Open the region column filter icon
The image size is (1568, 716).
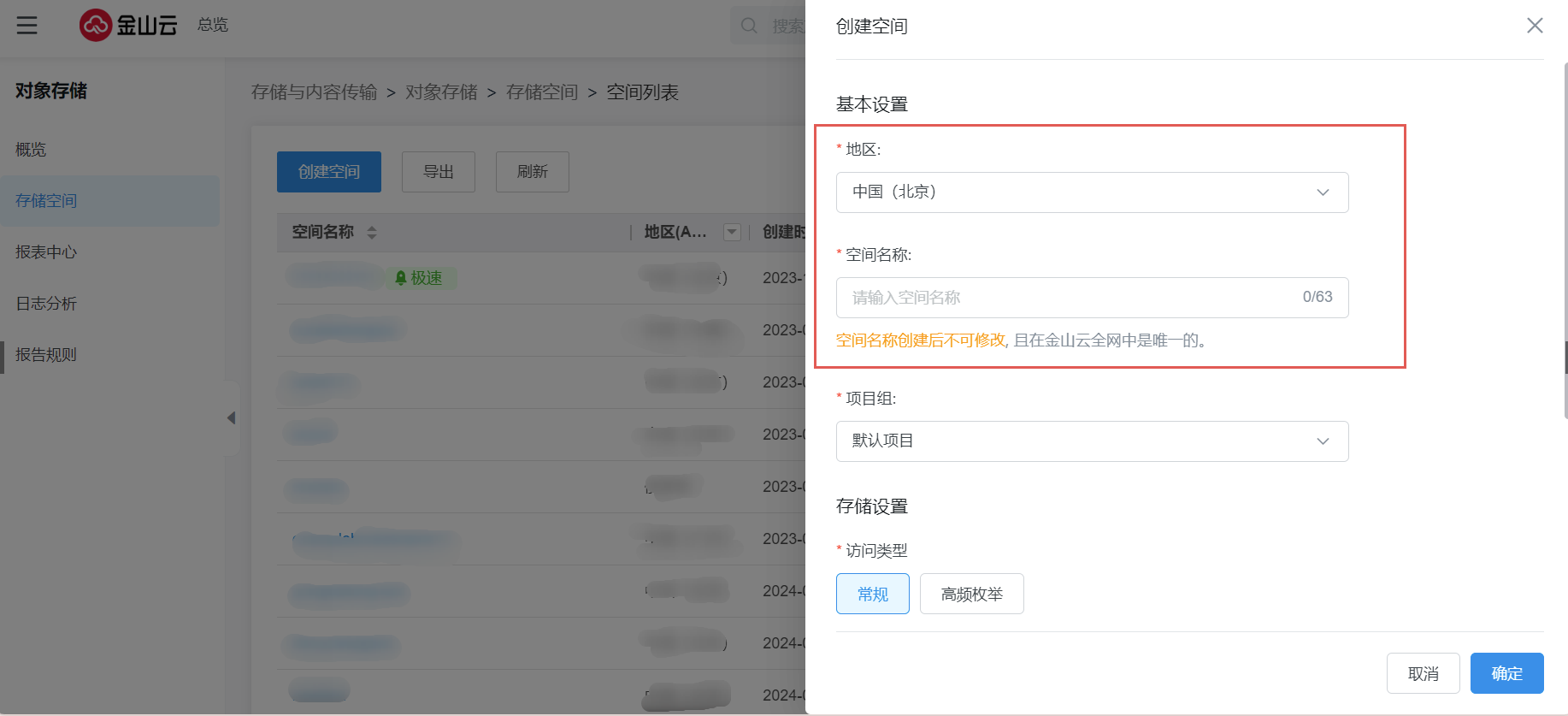pyautogui.click(x=732, y=232)
